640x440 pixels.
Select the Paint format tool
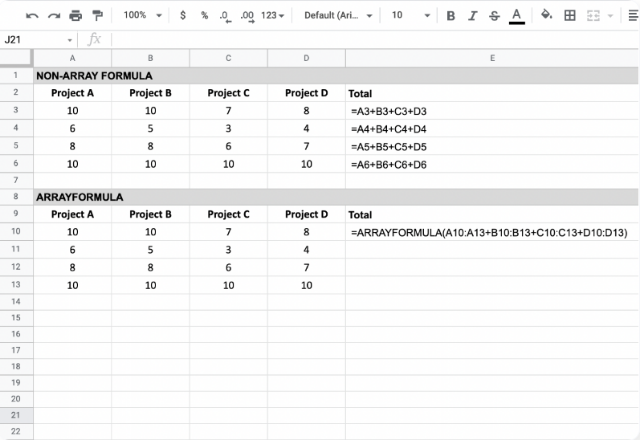tap(98, 16)
